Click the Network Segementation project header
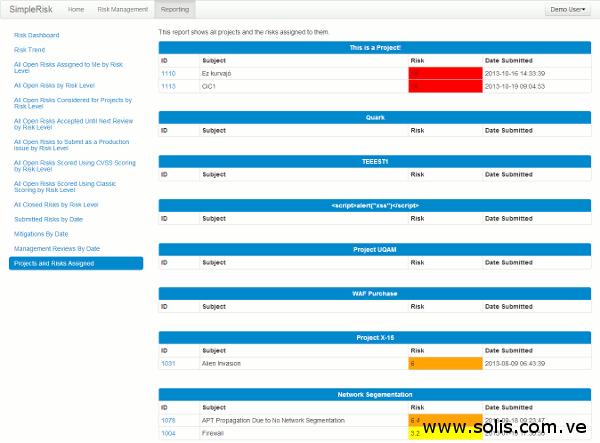Screen dimensions: 600x443 375,394
